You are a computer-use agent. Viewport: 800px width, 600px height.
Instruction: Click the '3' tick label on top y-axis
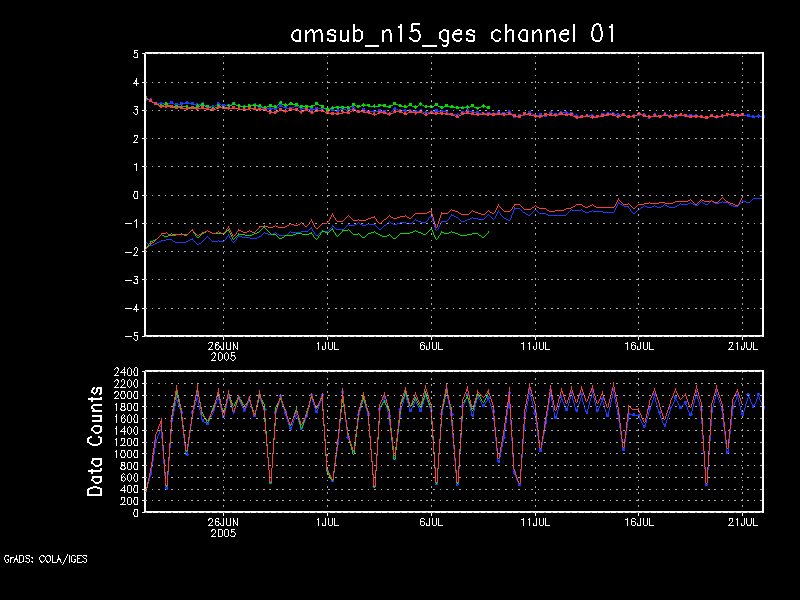tap(135, 111)
